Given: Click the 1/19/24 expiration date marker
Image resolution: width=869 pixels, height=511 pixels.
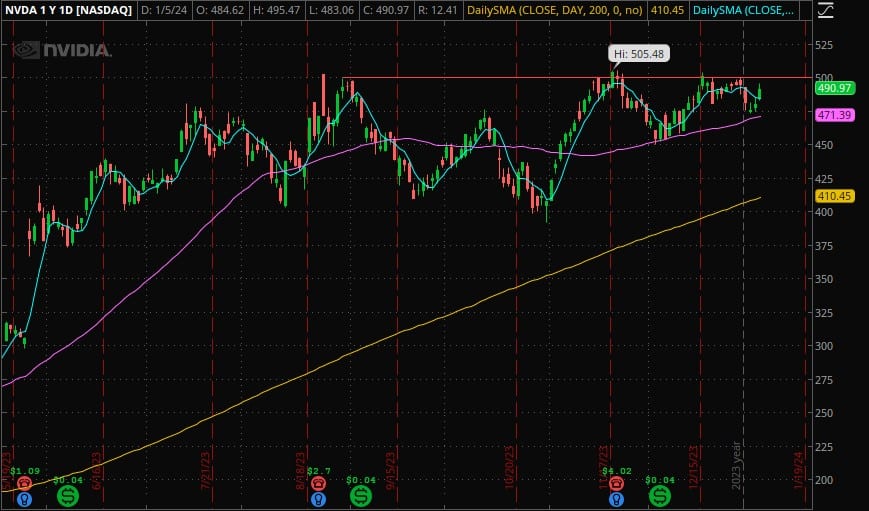Looking at the screenshot, I should (798, 470).
